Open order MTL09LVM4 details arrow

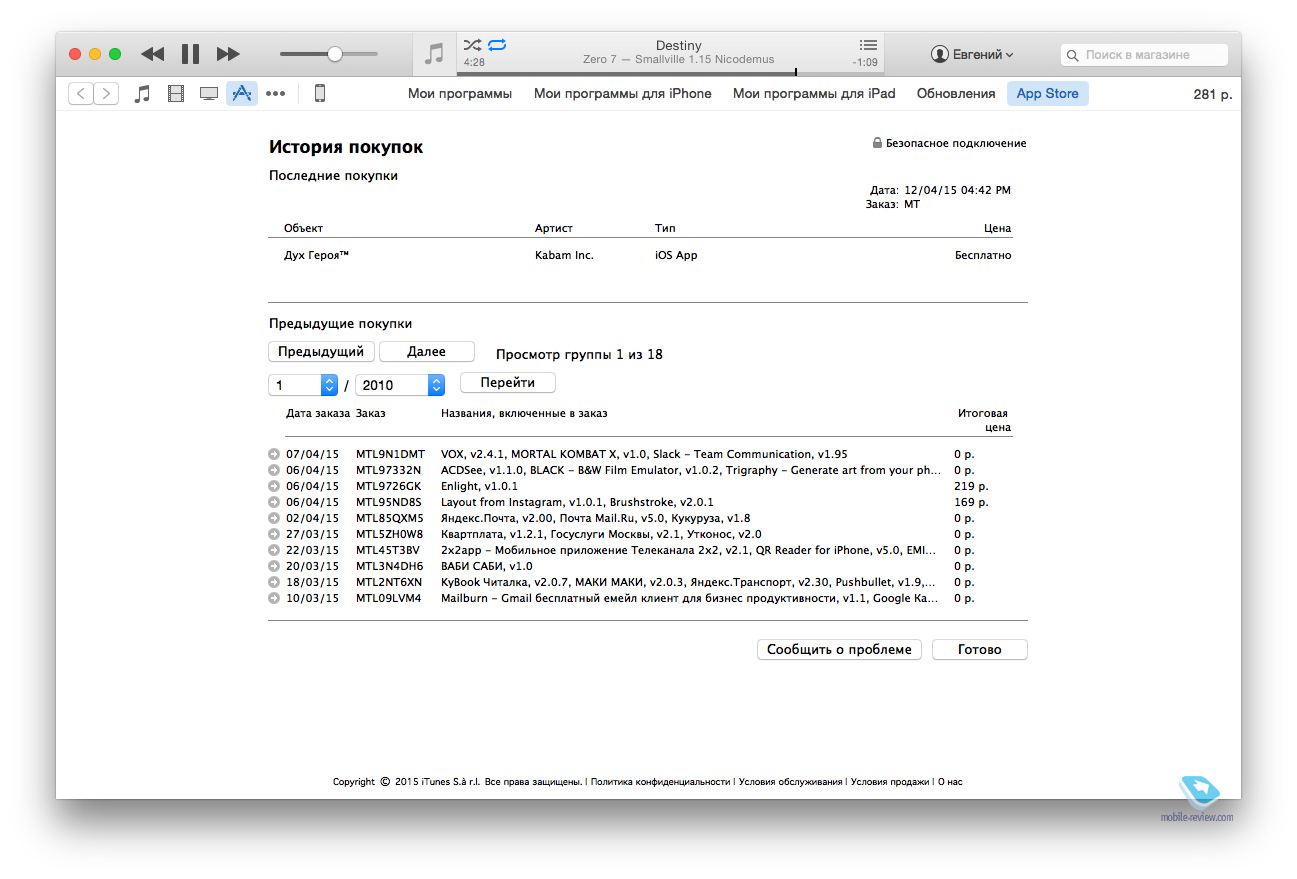[x=274, y=598]
